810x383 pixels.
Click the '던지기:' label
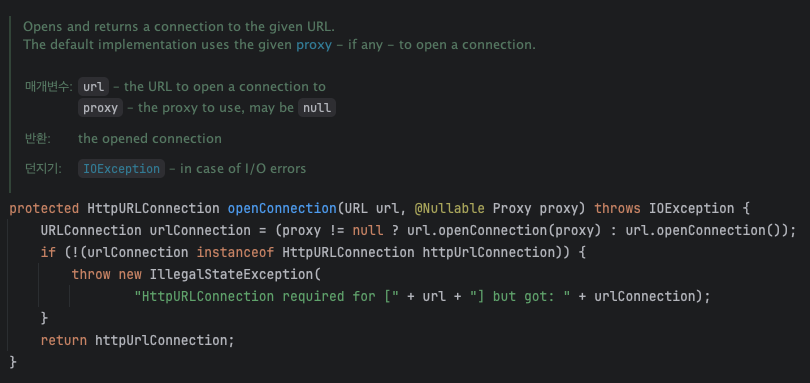[43, 169]
